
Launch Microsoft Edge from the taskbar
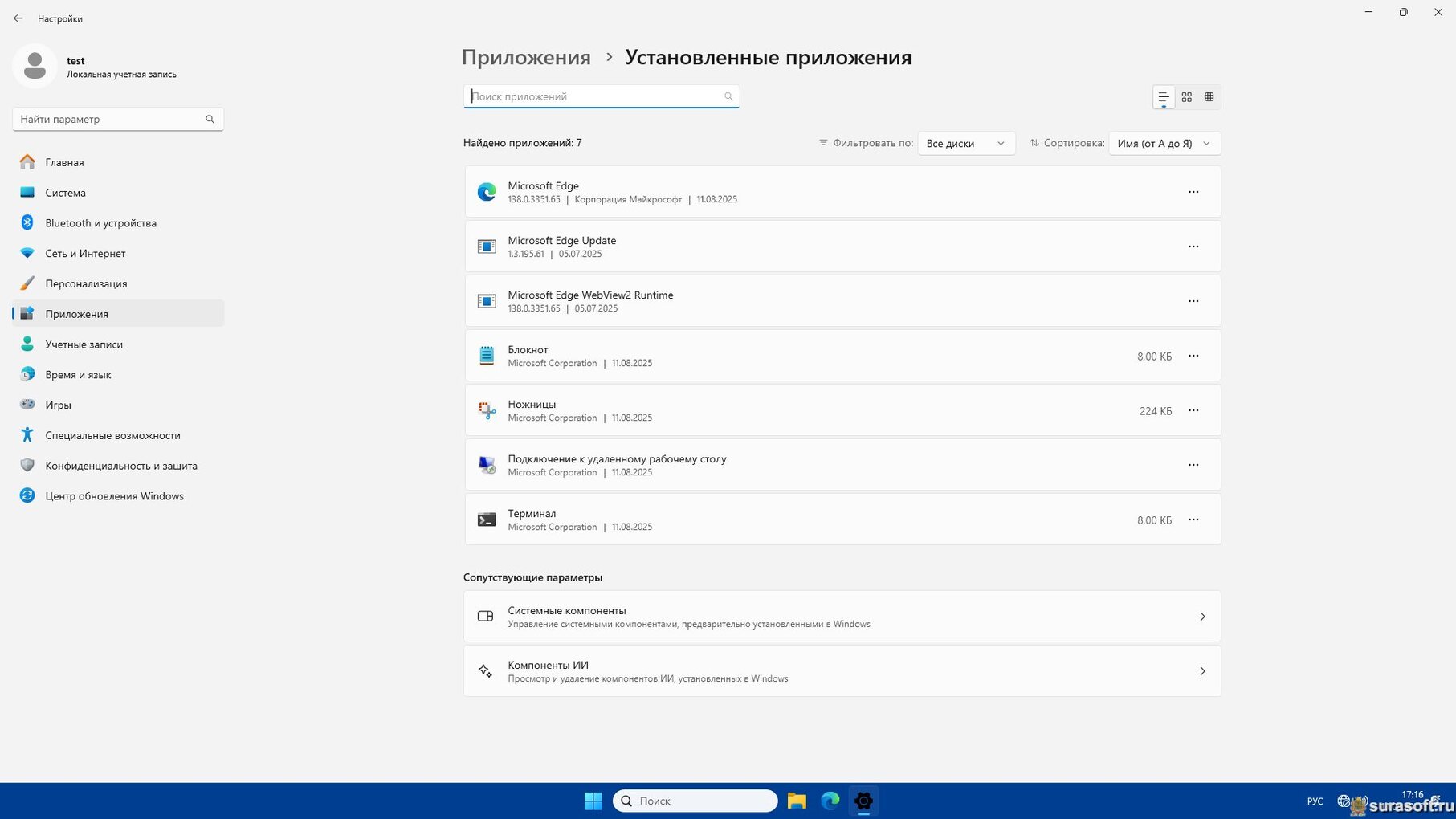(830, 801)
